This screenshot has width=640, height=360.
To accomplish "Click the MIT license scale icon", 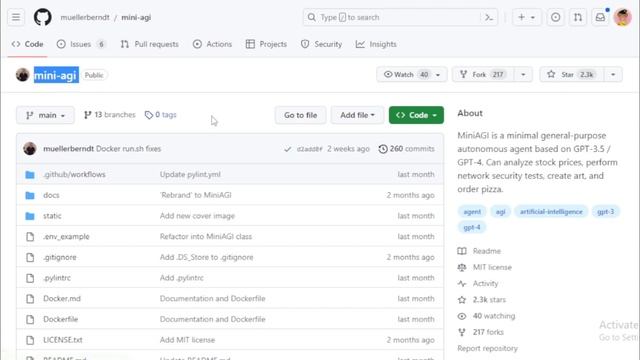I will tap(462, 267).
